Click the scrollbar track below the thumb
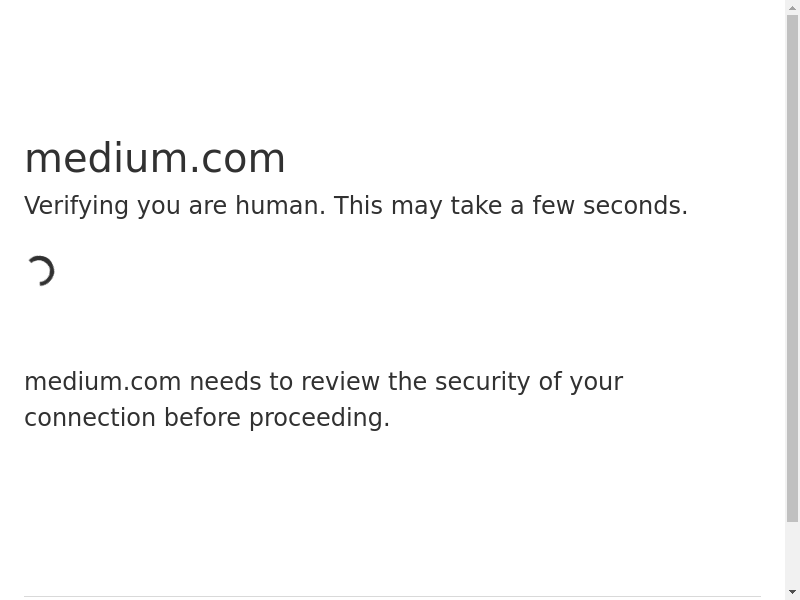 793,553
